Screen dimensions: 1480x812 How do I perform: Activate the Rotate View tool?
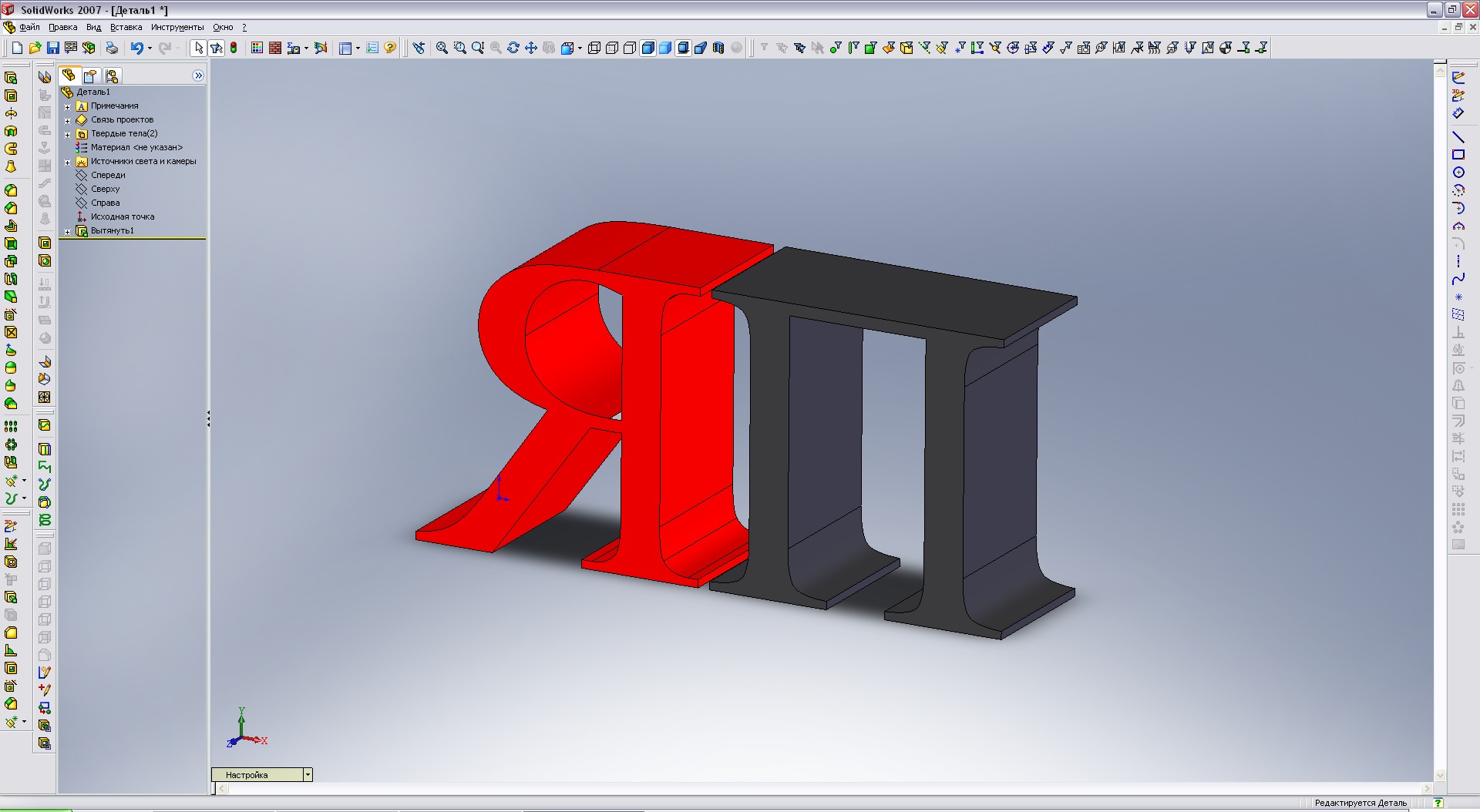tap(513, 48)
